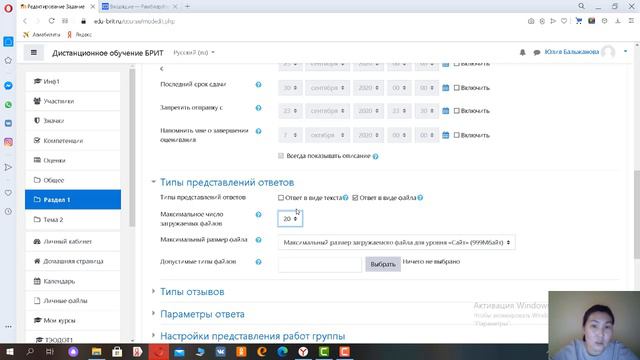Screen dimensions: 640x360
Task: Reload the page button
Action: (51, 21)
